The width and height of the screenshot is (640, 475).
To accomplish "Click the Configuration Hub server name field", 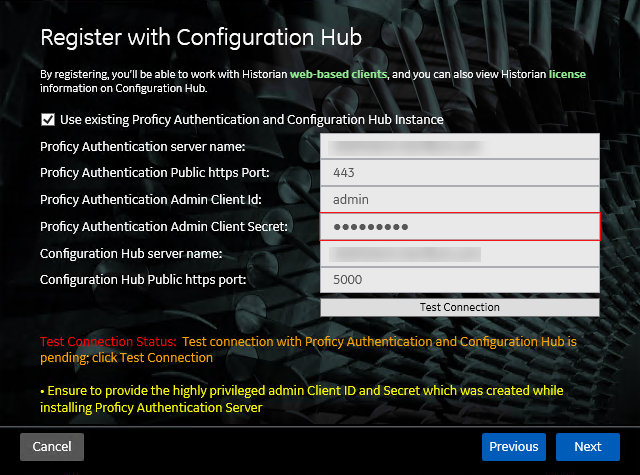I will click(460, 253).
